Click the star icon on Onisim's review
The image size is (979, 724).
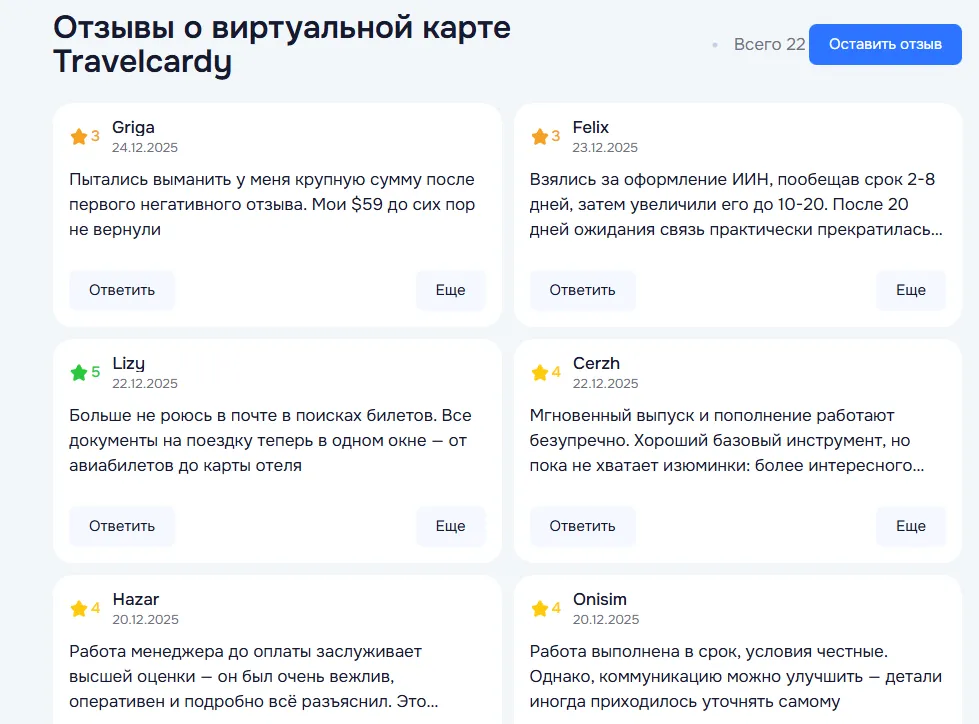[539, 609]
